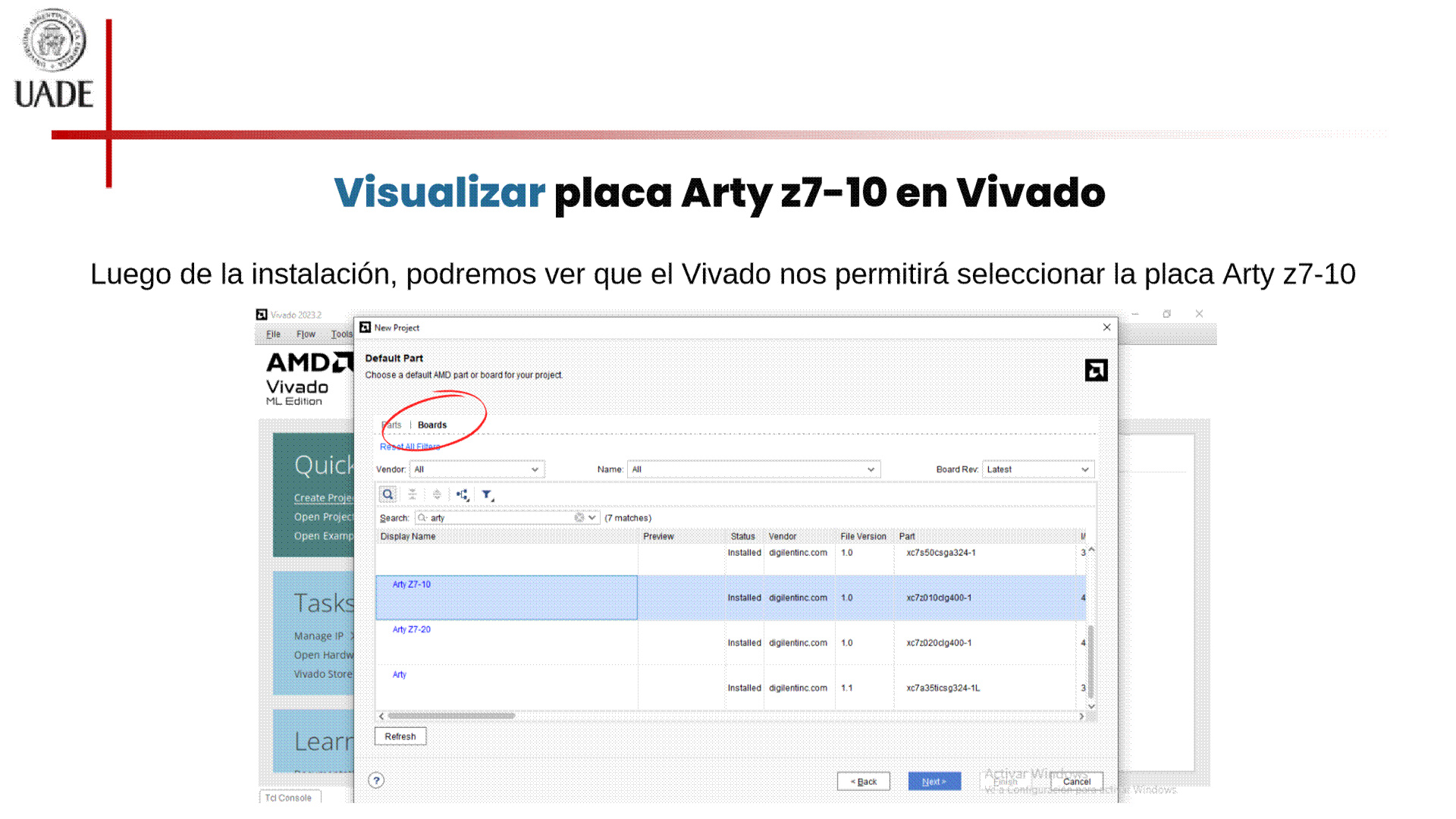1456x819 pixels.
Task: Click the group by hierarchy icon
Action: click(x=463, y=494)
